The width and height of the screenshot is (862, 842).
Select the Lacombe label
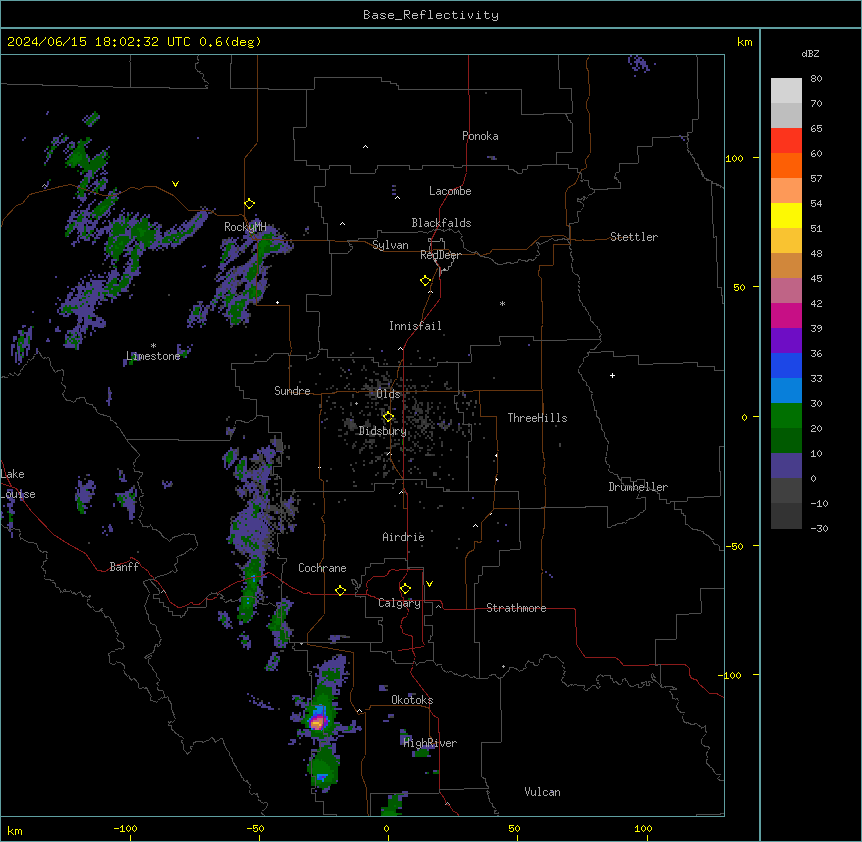tap(450, 191)
